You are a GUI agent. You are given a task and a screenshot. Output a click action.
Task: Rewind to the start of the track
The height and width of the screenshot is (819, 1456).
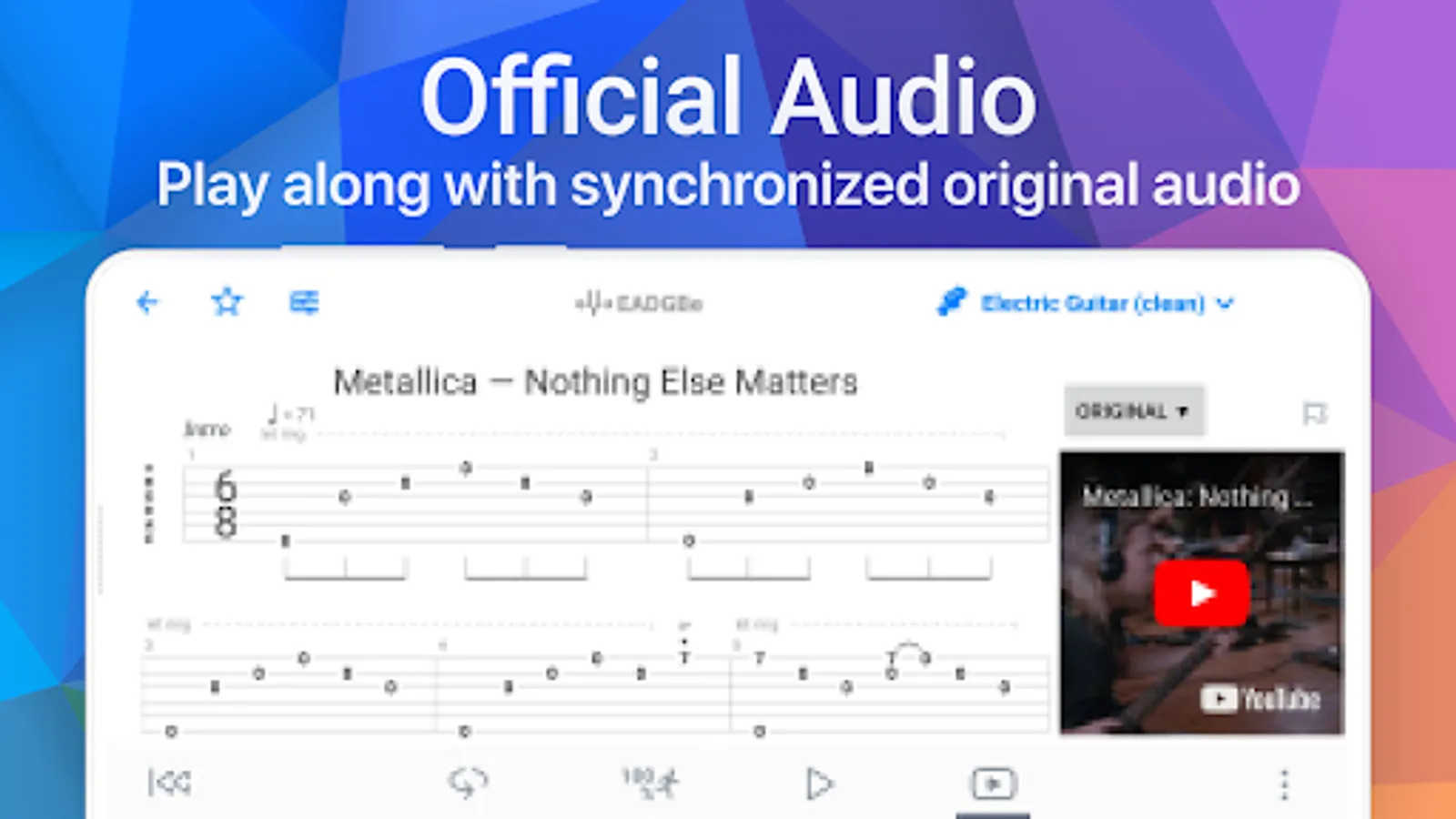pos(169,783)
